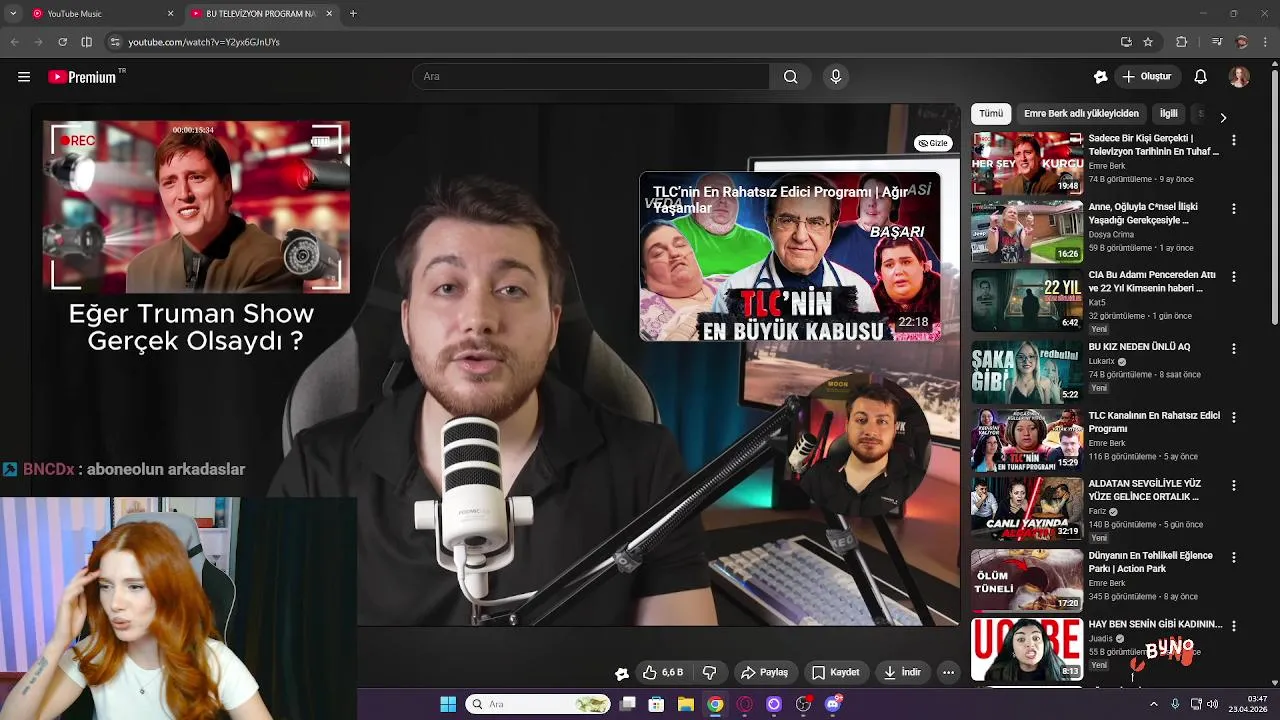The image size is (1280, 720).
Task: Click YouTube search input field
Action: [590, 76]
